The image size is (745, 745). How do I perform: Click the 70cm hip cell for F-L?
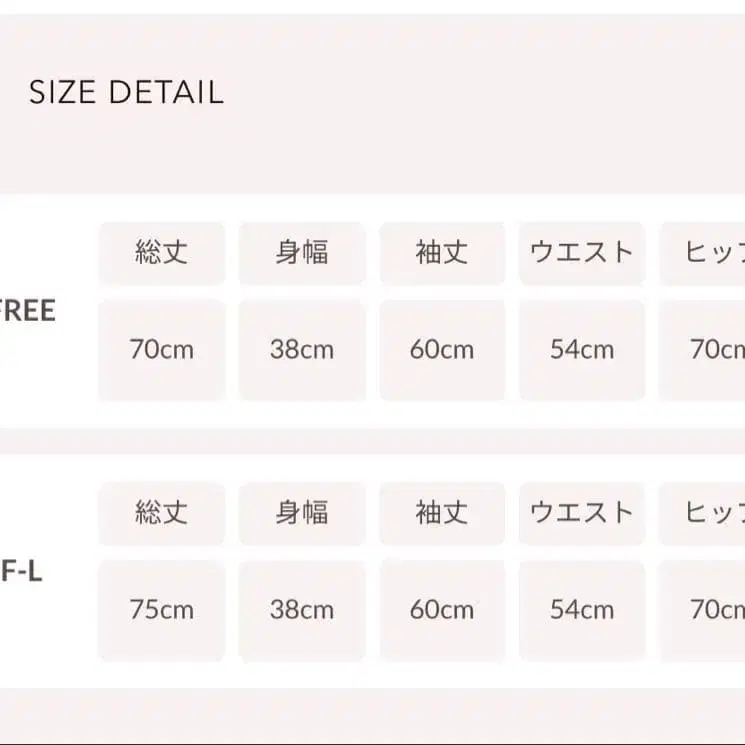point(712,610)
